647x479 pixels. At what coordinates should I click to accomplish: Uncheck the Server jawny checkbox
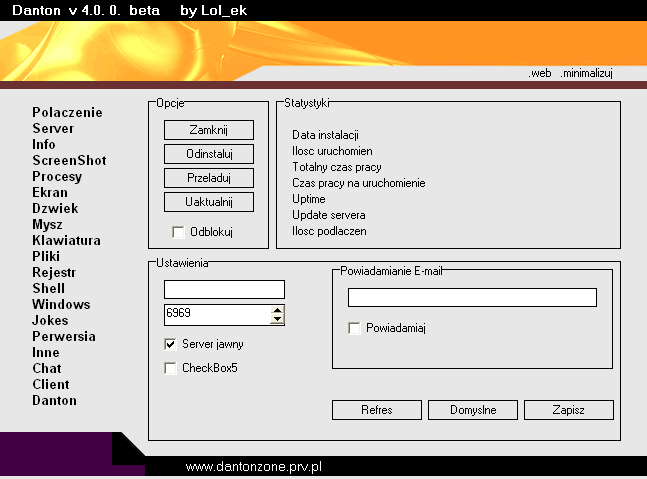[x=171, y=344]
